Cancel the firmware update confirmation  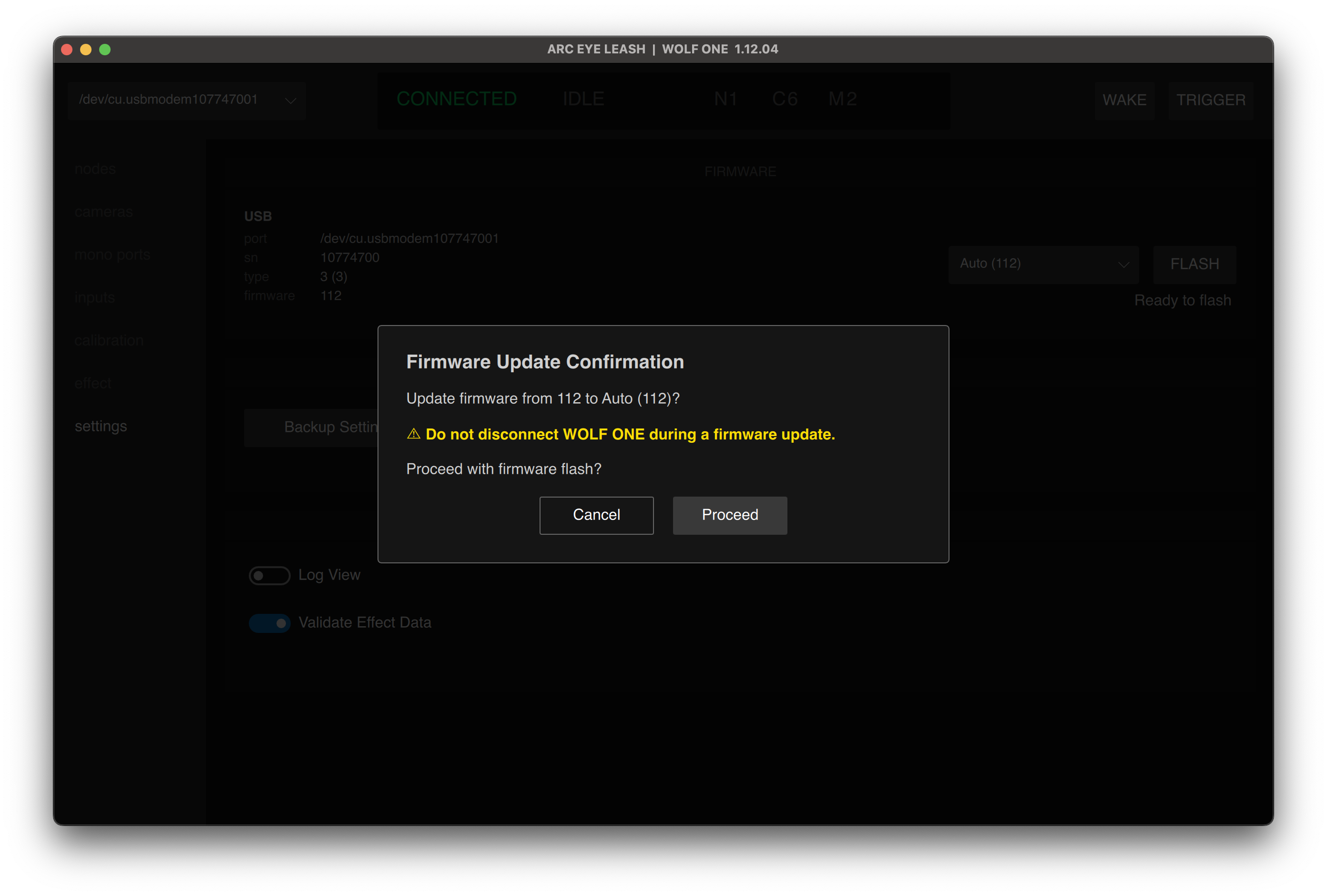[596, 515]
